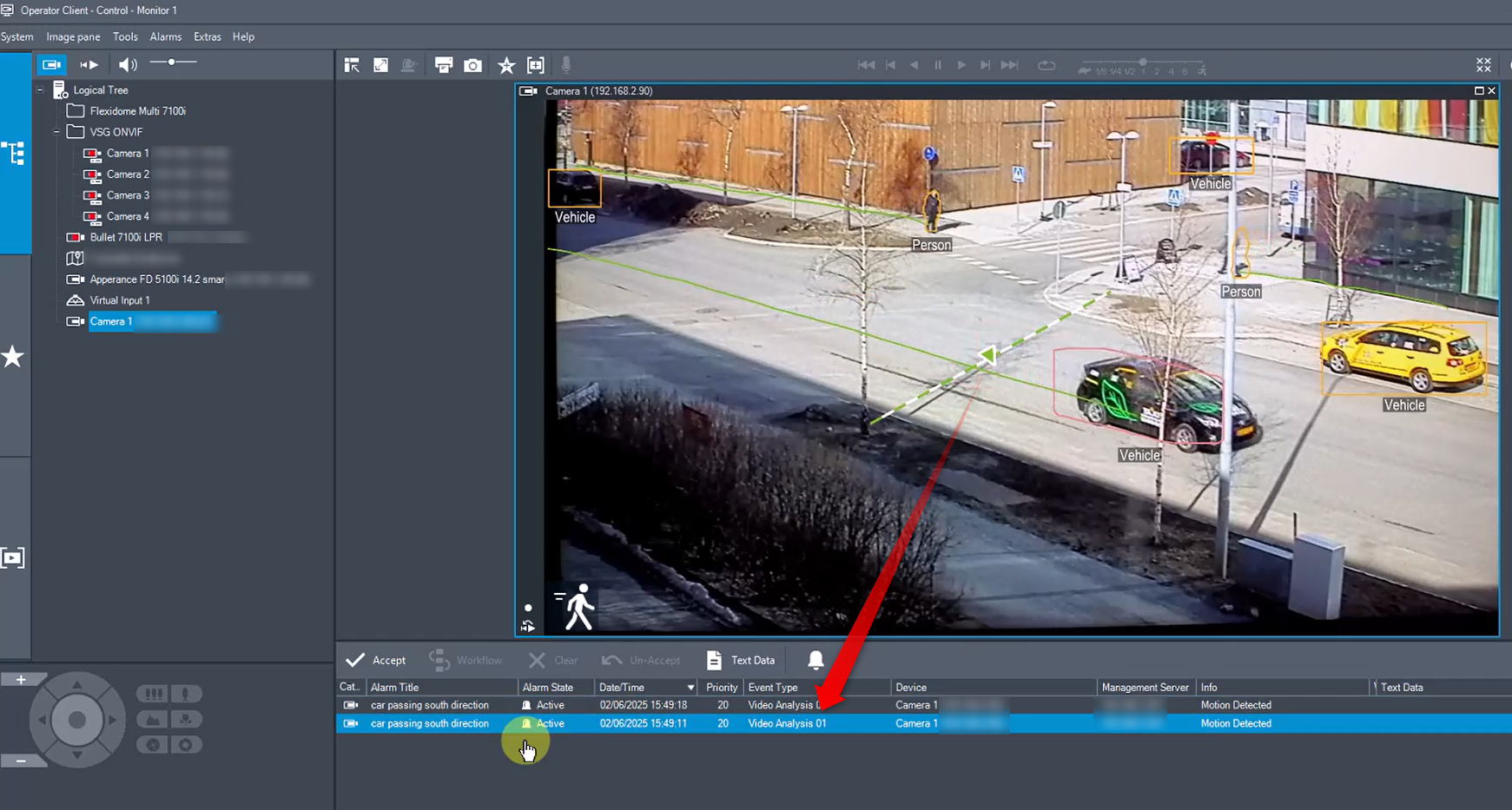This screenshot has width=1512, height=810.
Task: Select Bullet 7100i LPR in tree
Action: 126,237
